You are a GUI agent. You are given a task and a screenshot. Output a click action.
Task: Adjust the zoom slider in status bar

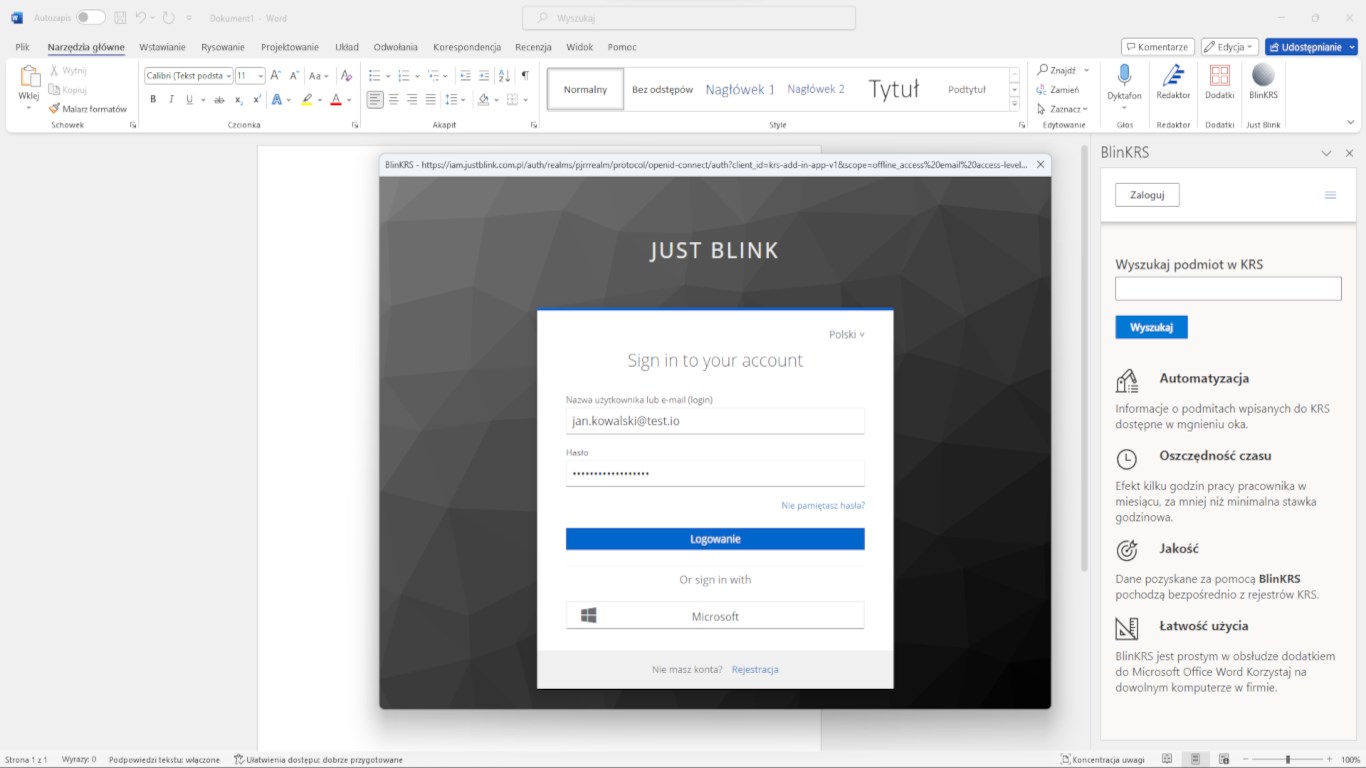coord(1288,760)
